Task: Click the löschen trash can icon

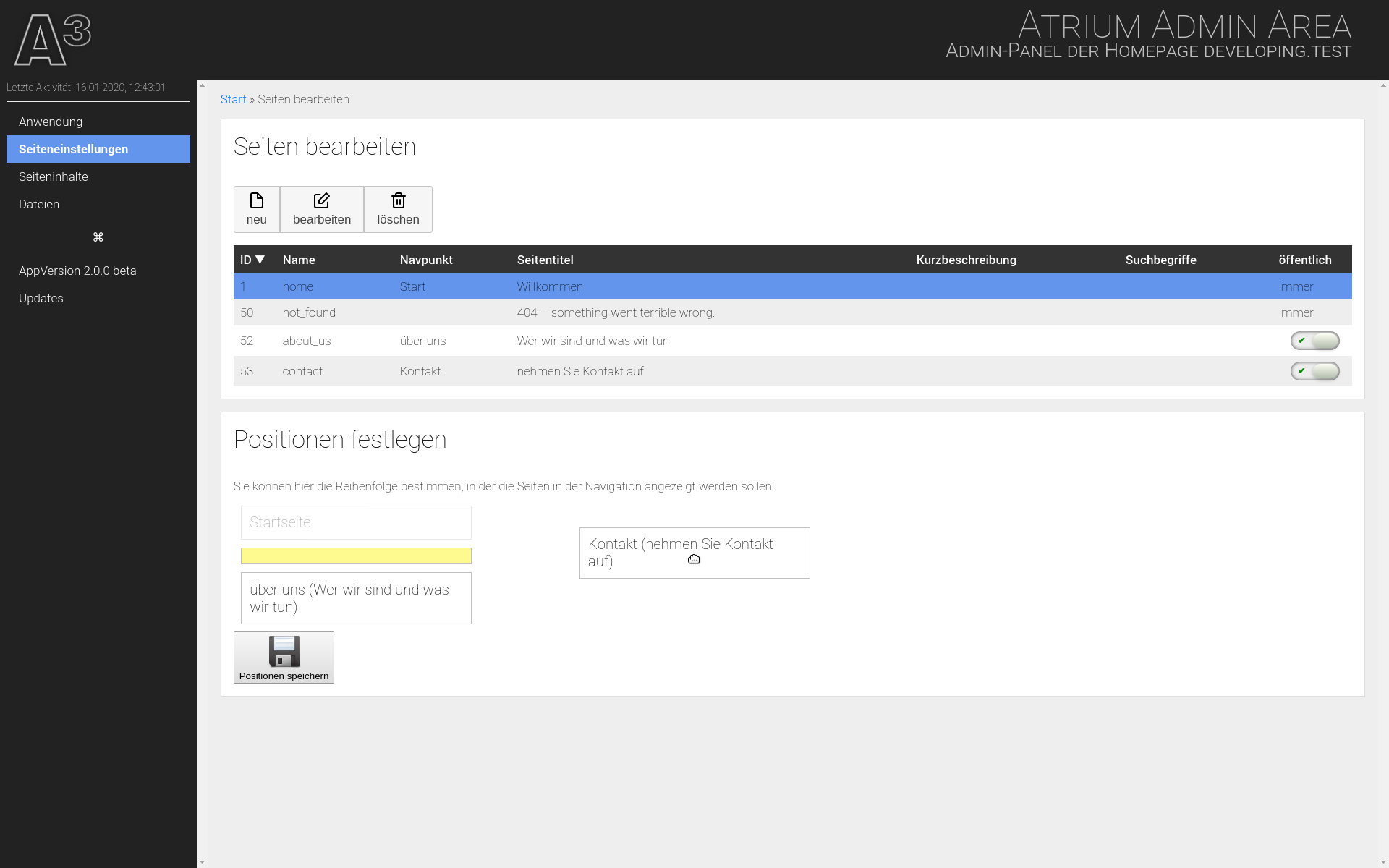Action: 398,200
